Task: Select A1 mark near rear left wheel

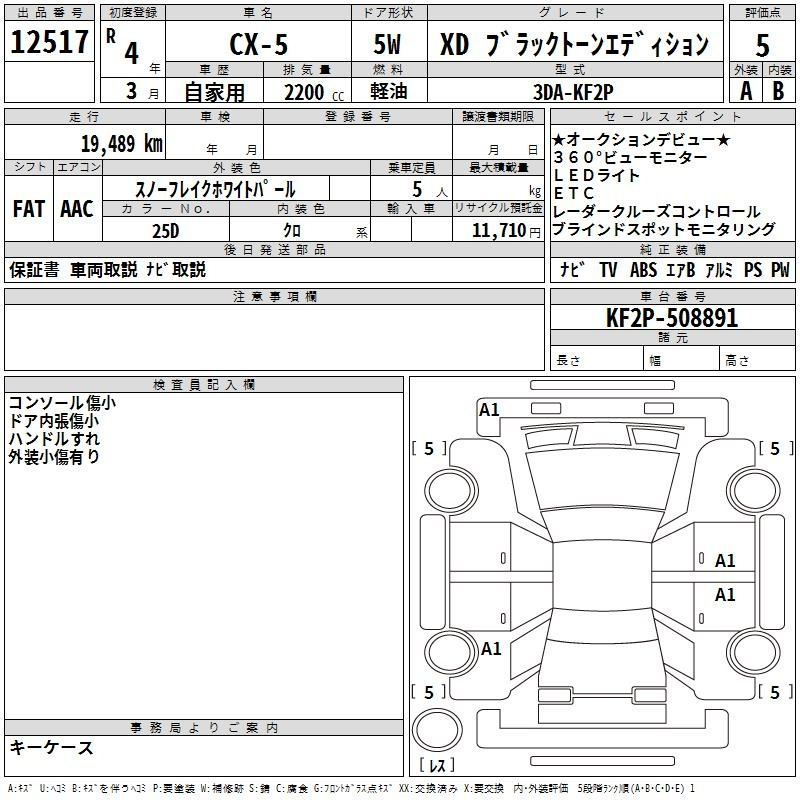Action: click(491, 649)
